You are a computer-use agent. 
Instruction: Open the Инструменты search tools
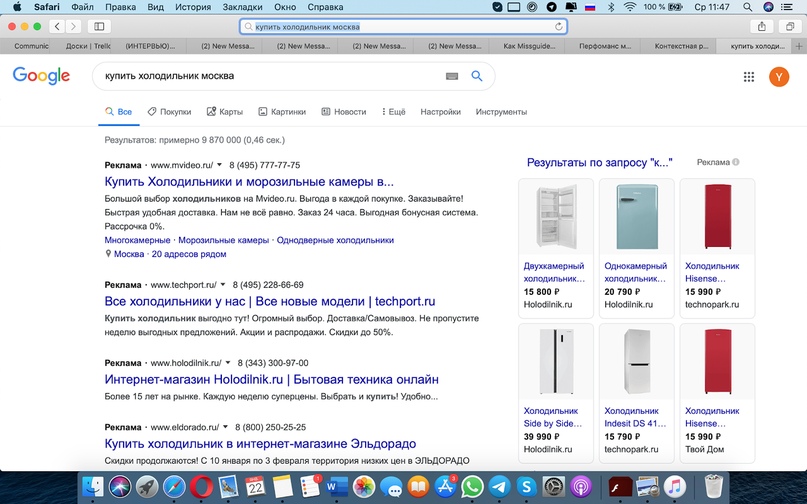coord(501,112)
